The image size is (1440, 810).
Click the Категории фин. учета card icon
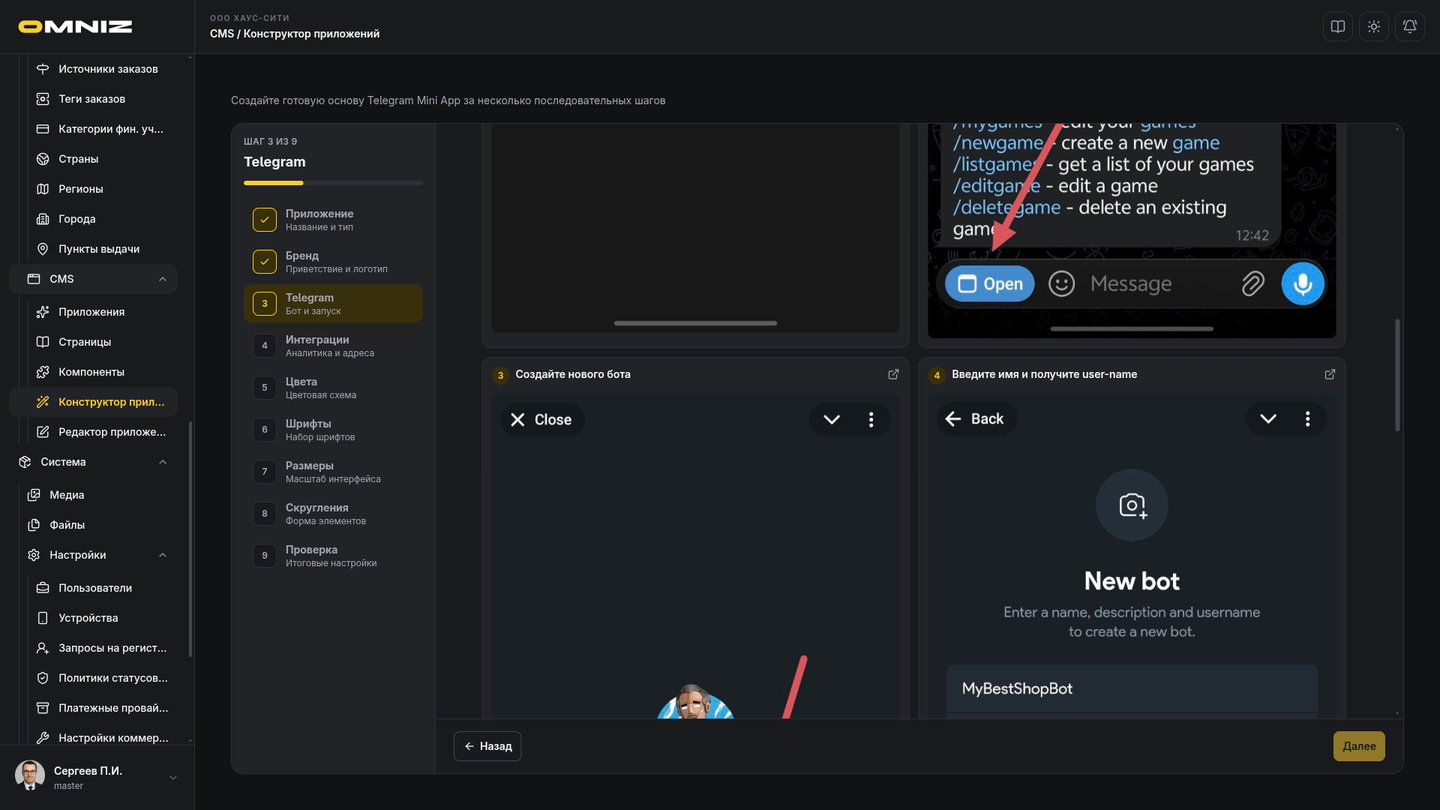coord(43,129)
